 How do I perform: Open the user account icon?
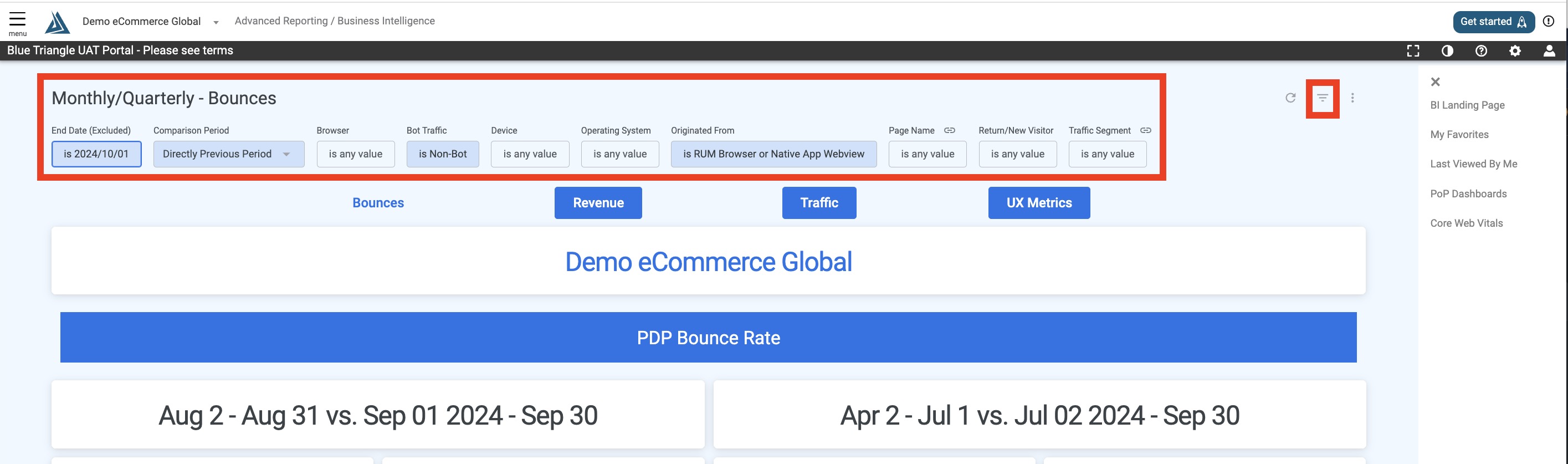pos(1549,50)
